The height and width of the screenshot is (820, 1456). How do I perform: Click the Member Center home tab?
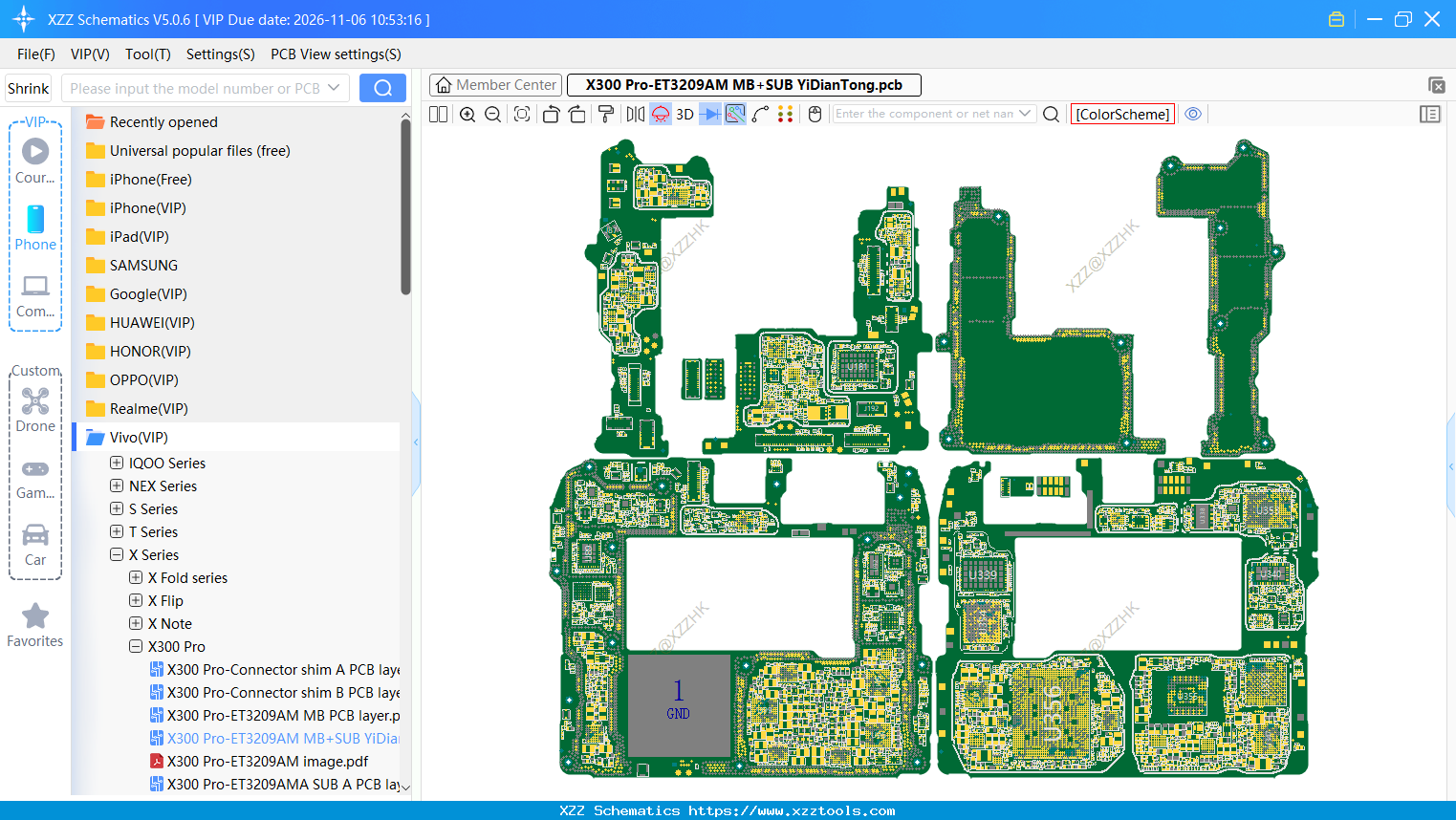click(495, 85)
